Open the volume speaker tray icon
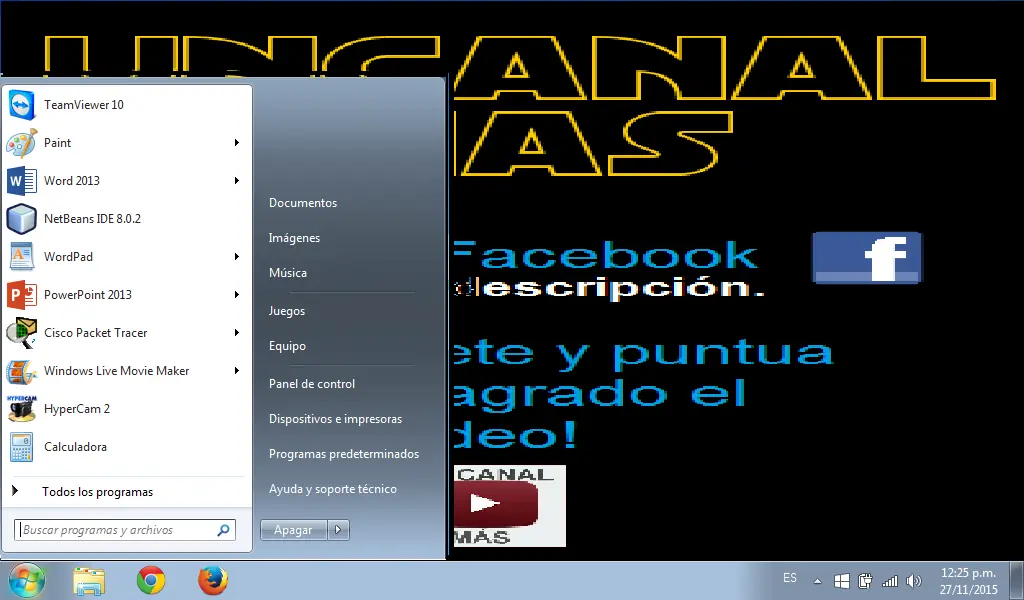 click(914, 580)
